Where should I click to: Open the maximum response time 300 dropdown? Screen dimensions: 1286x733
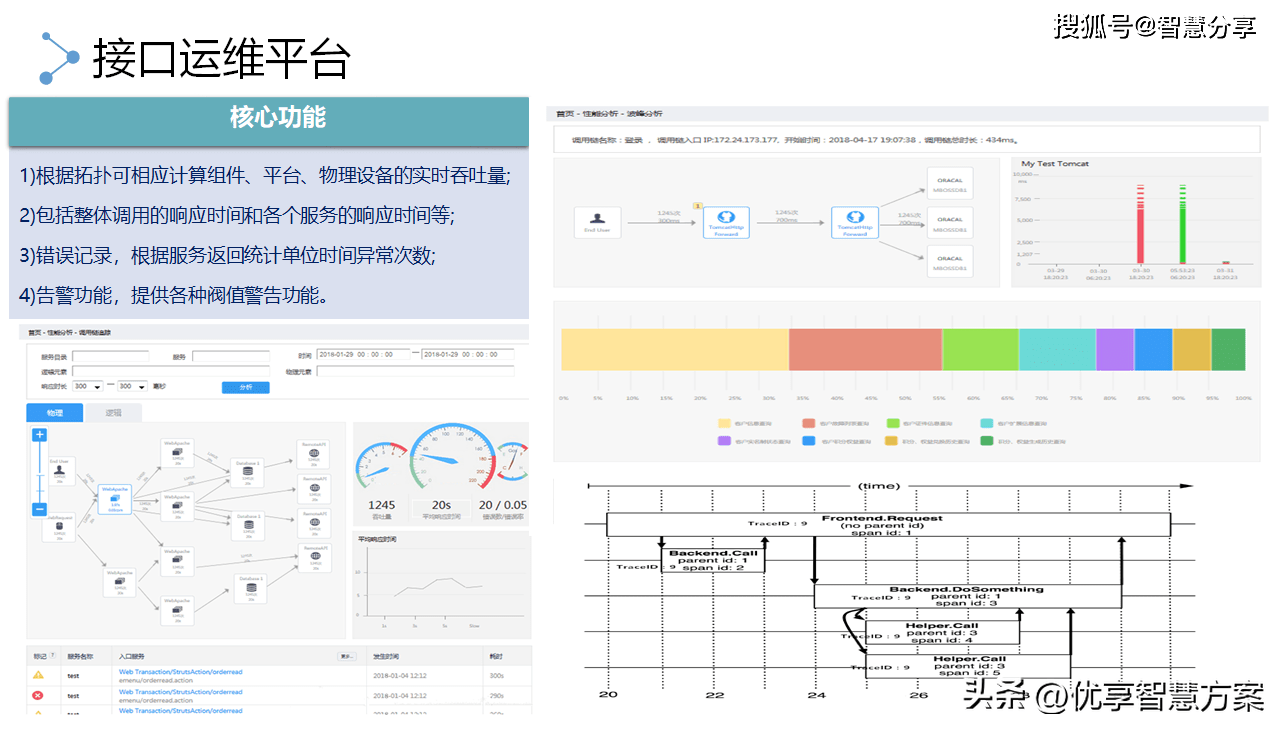tap(132, 386)
